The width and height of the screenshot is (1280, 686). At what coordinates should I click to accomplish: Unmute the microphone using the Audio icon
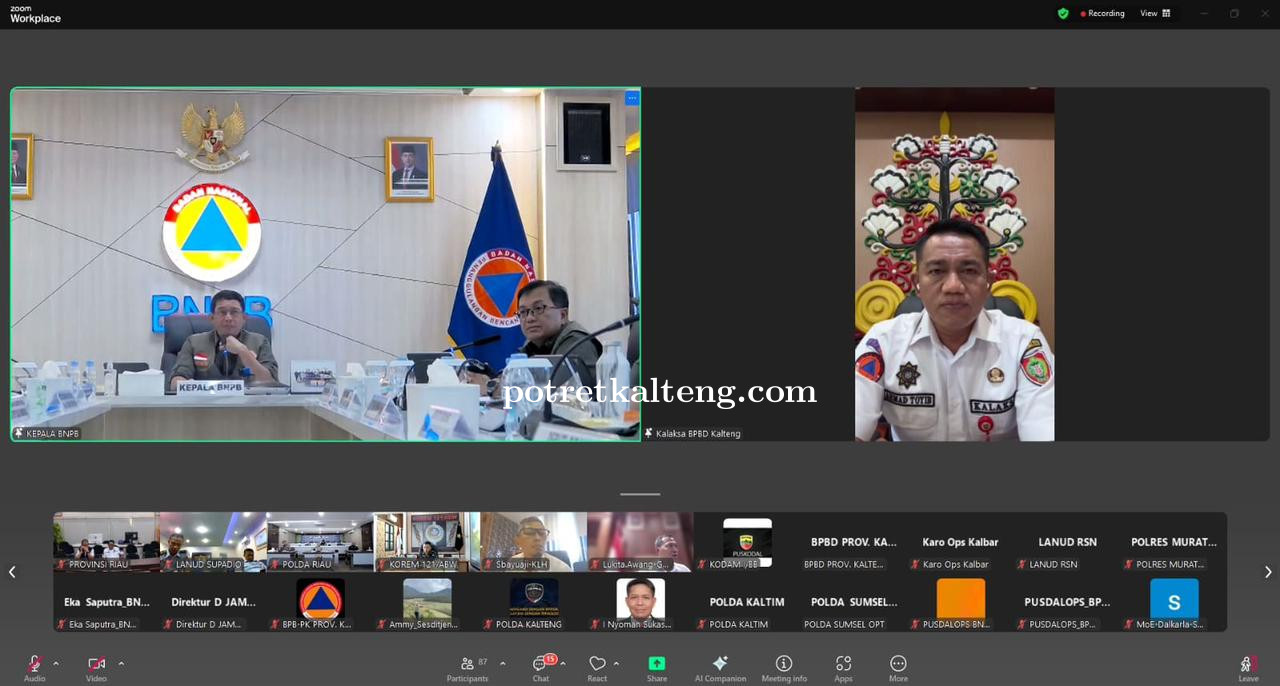tap(34, 665)
